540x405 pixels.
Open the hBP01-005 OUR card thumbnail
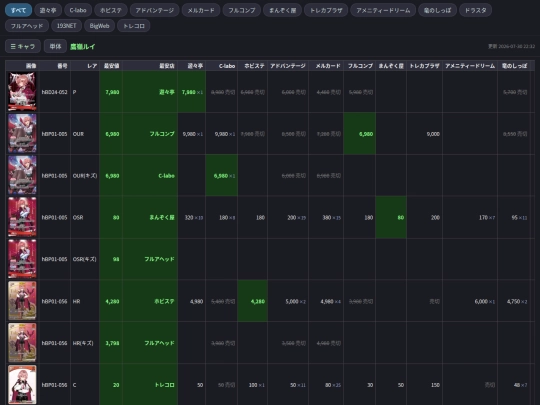22,133
